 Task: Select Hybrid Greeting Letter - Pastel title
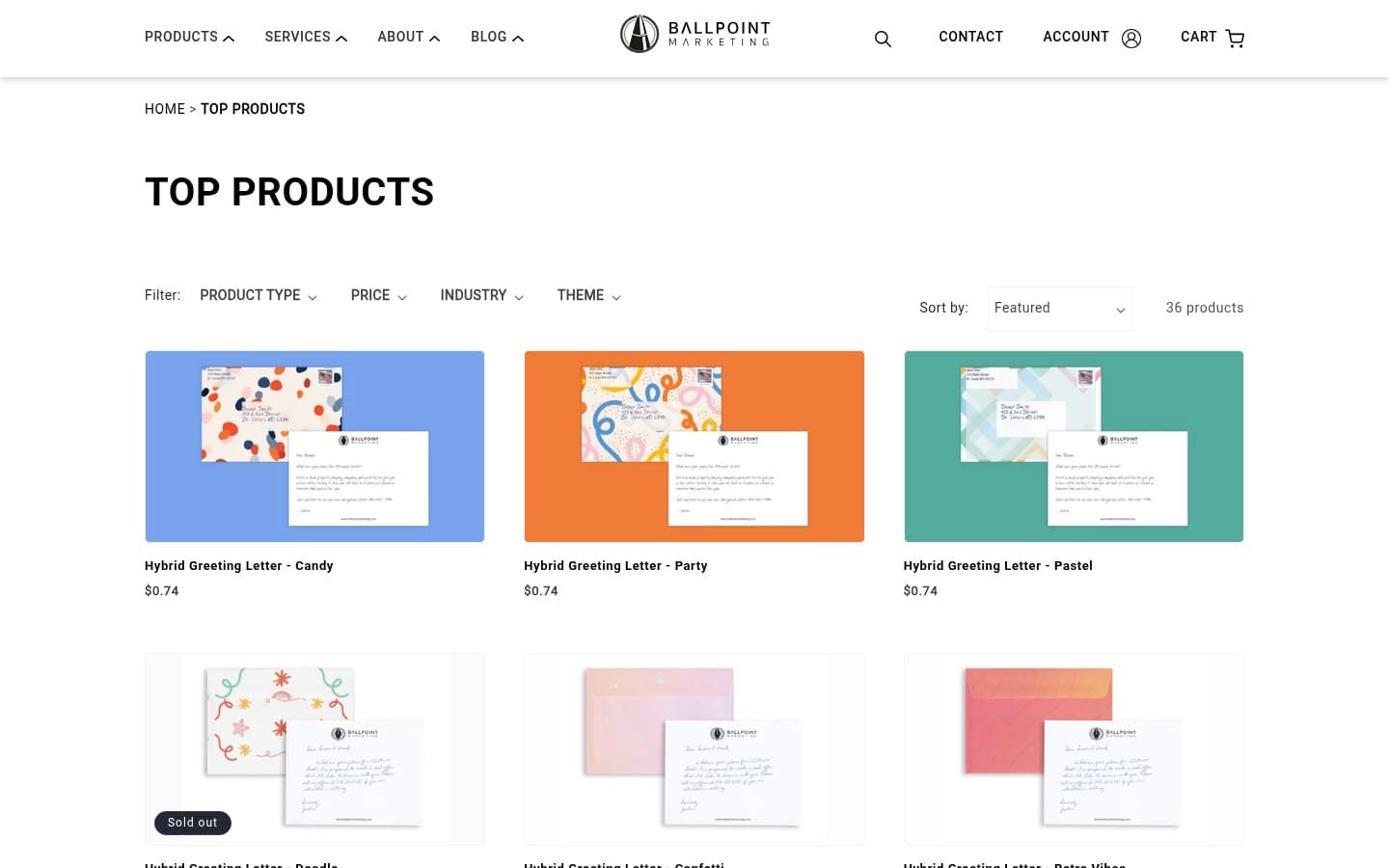(997, 566)
